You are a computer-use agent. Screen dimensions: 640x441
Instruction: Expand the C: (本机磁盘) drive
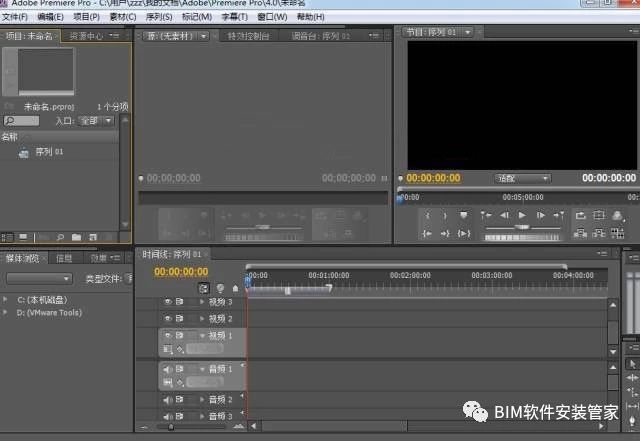click(5, 299)
